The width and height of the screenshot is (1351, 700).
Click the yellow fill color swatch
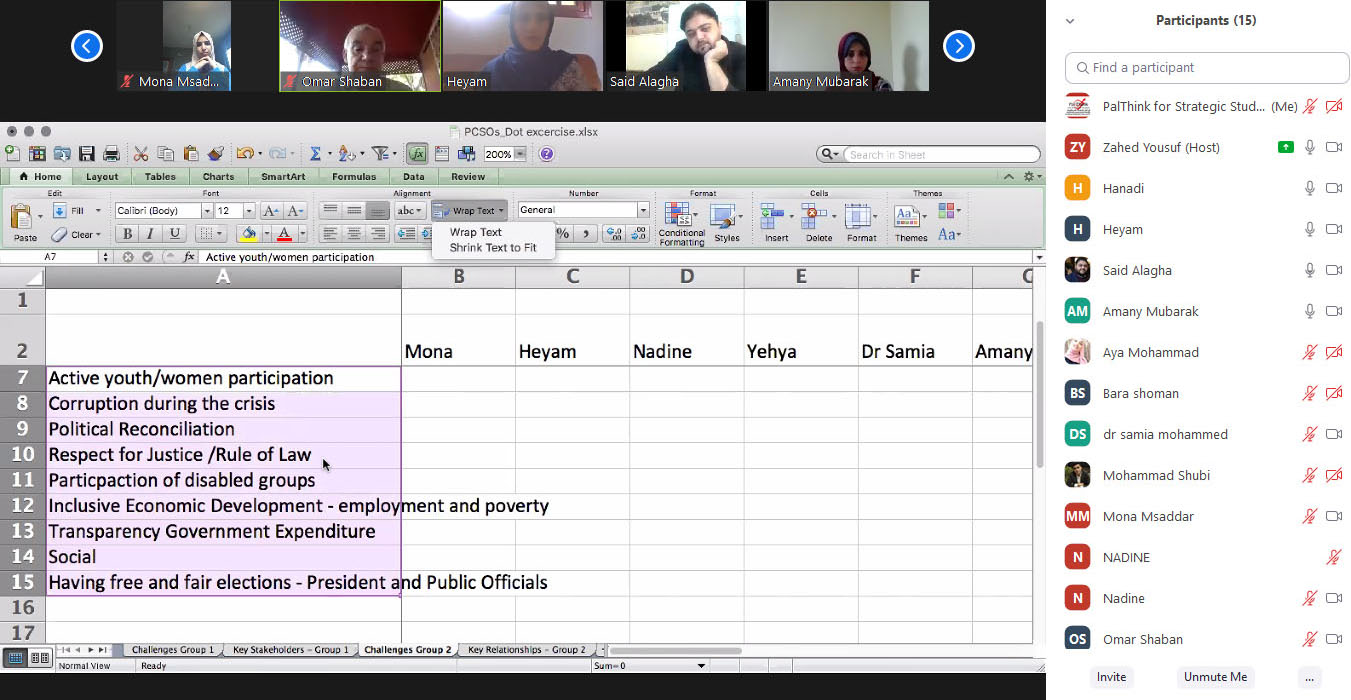(x=247, y=234)
